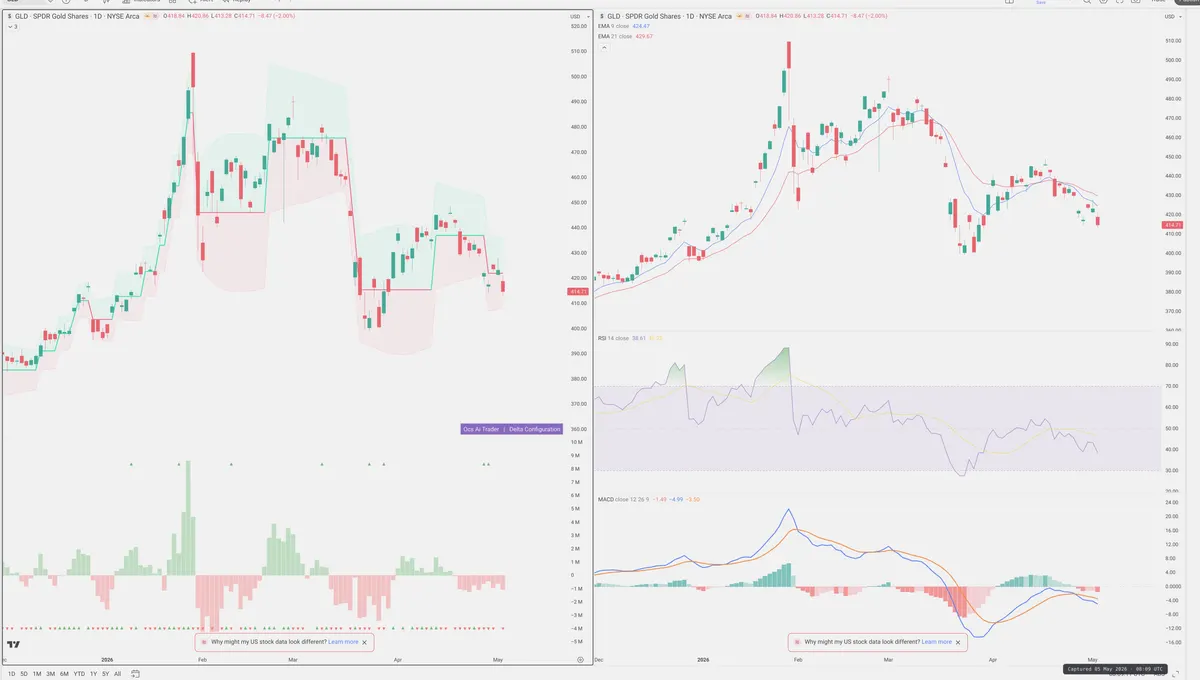Click Learn more link on left chart
The height and width of the screenshot is (680, 1200).
click(x=343, y=642)
